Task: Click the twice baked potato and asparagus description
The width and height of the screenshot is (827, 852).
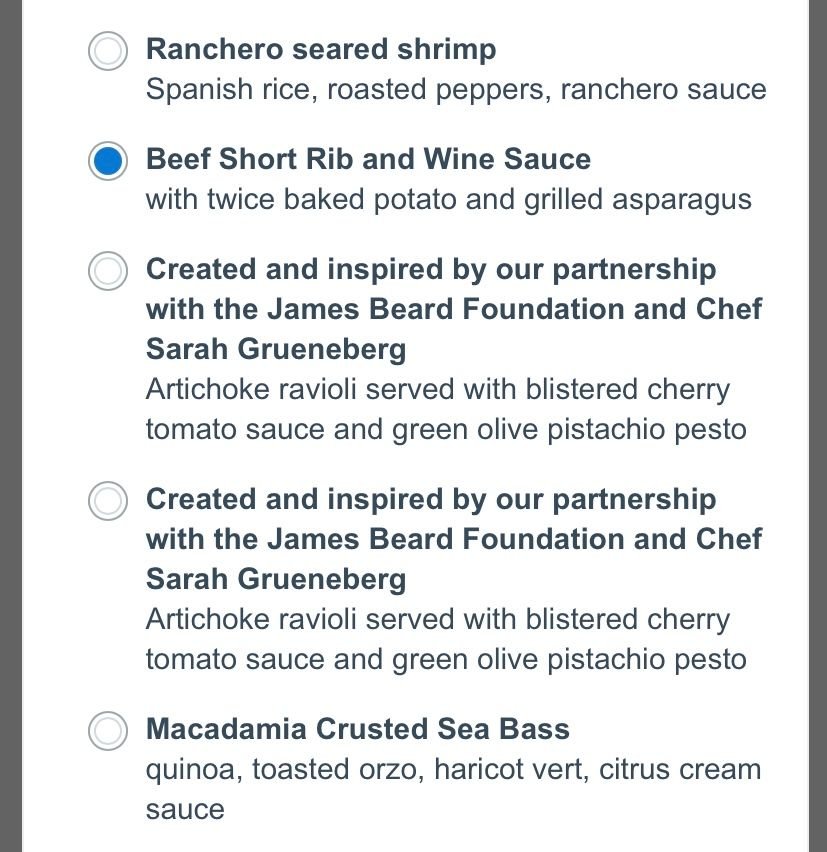Action: pos(448,200)
